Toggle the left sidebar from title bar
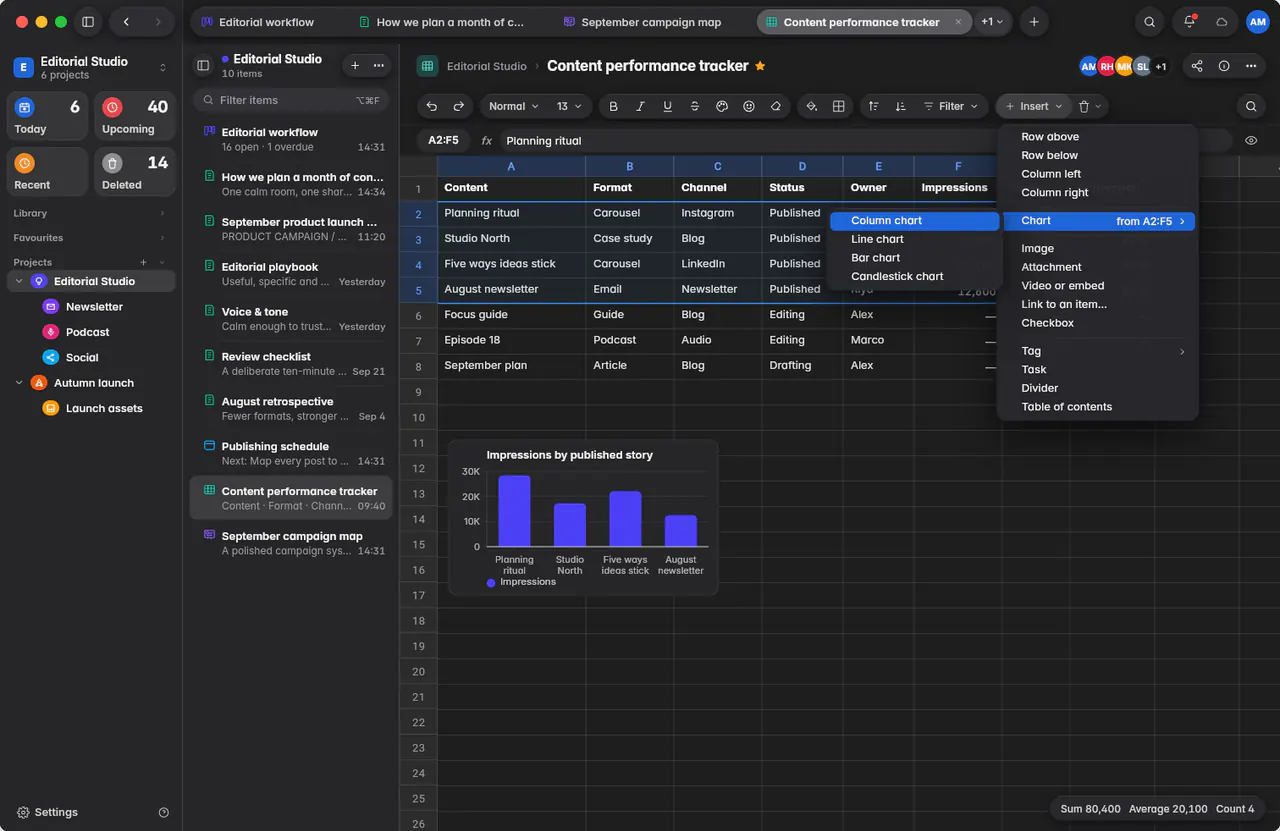This screenshot has width=1280, height=831. click(x=88, y=22)
